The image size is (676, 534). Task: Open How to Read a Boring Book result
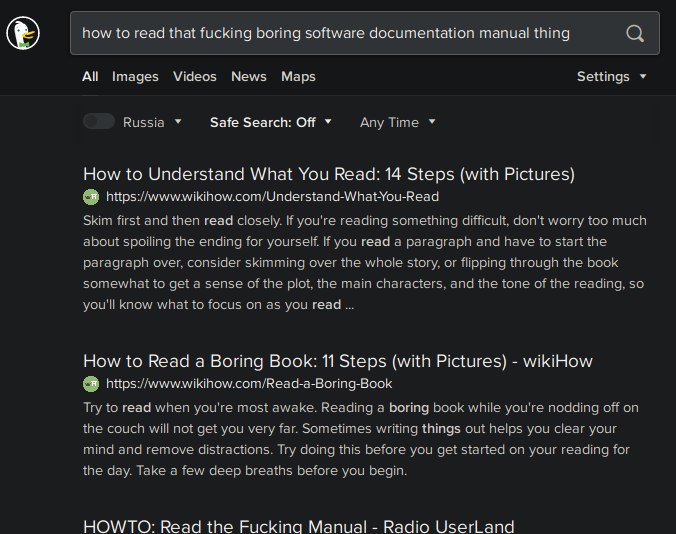(x=338, y=361)
